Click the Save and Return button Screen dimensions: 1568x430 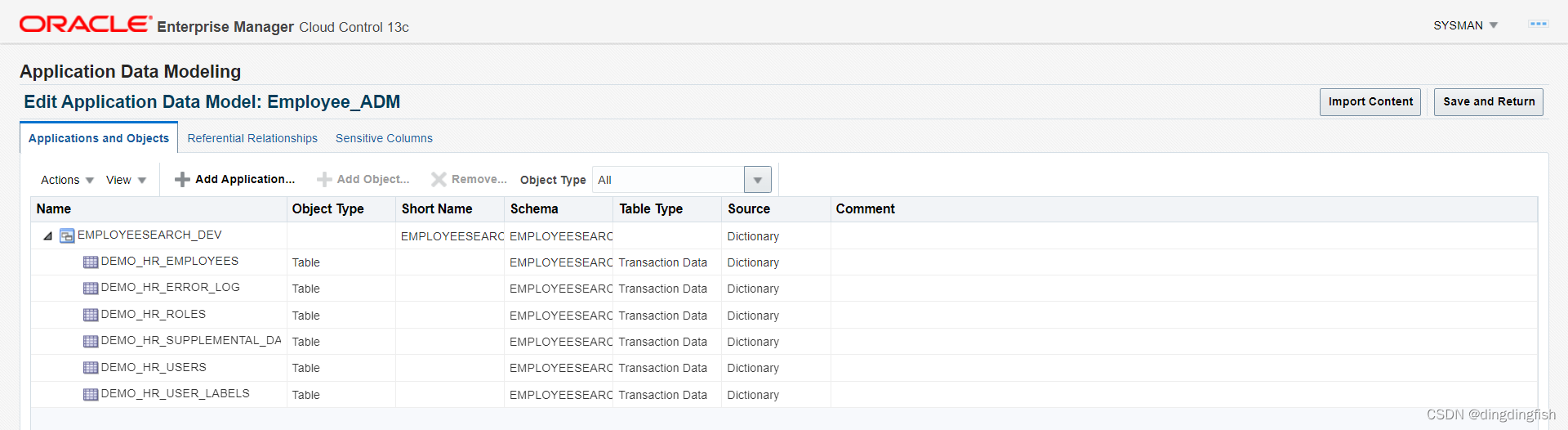coord(1489,101)
